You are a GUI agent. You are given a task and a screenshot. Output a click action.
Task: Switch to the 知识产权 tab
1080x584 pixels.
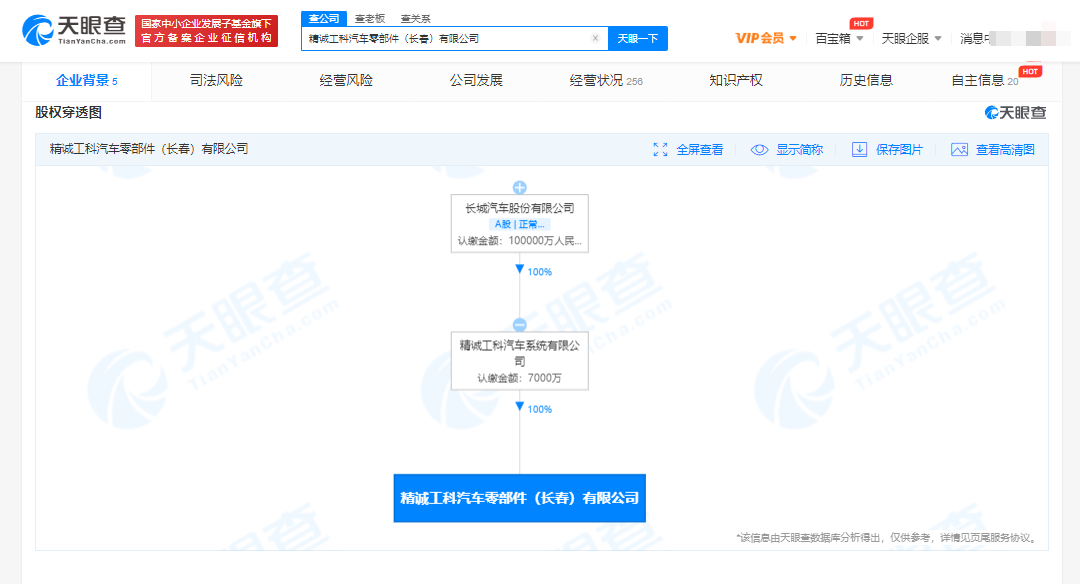(x=735, y=80)
